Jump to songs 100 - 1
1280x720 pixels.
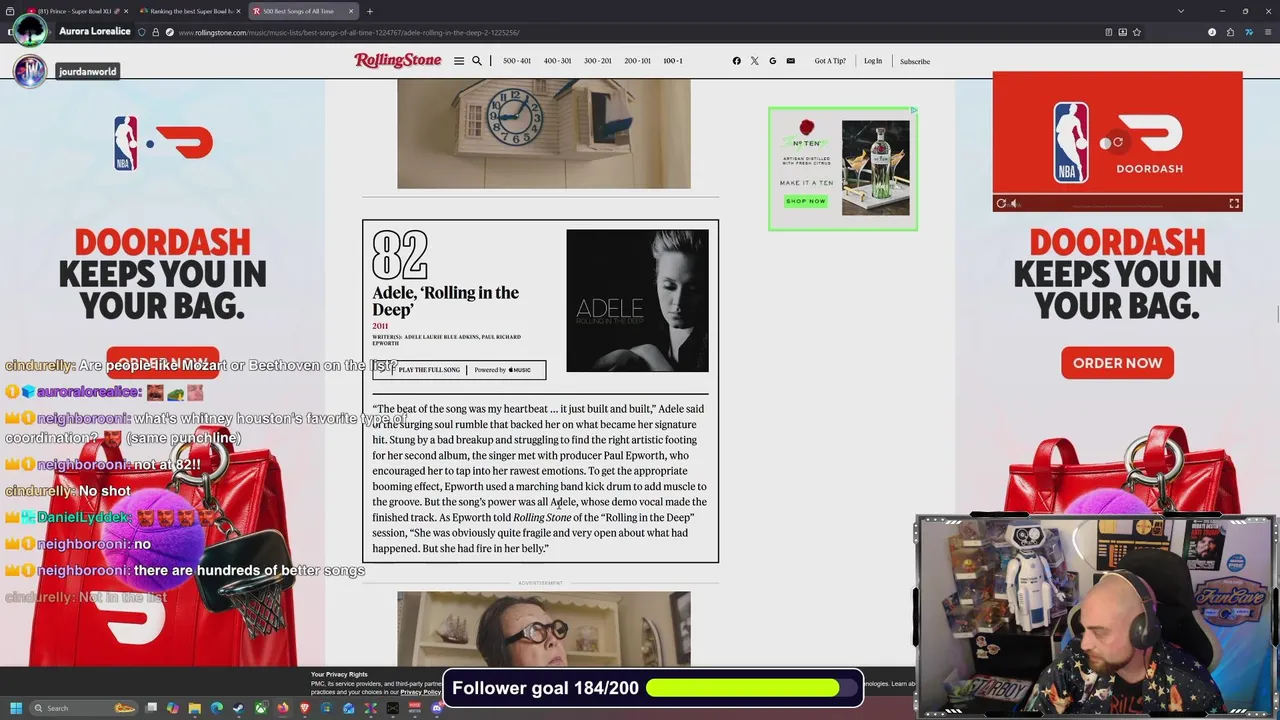tap(673, 61)
